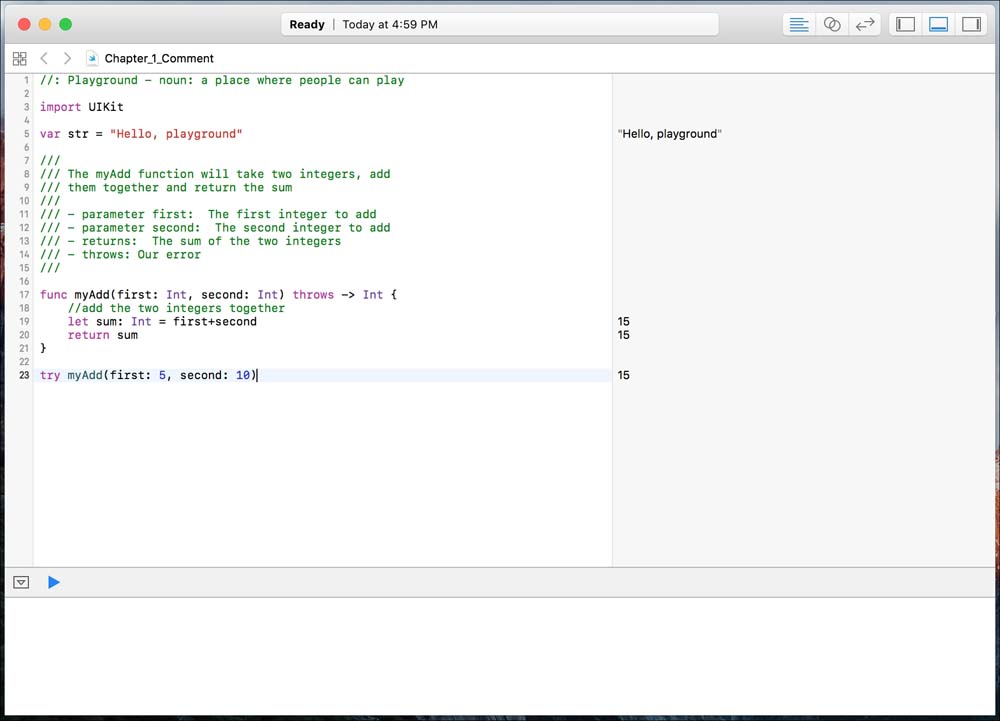Toggle the left Navigator panel
Screen dimensions: 1000x721
pos(906,25)
